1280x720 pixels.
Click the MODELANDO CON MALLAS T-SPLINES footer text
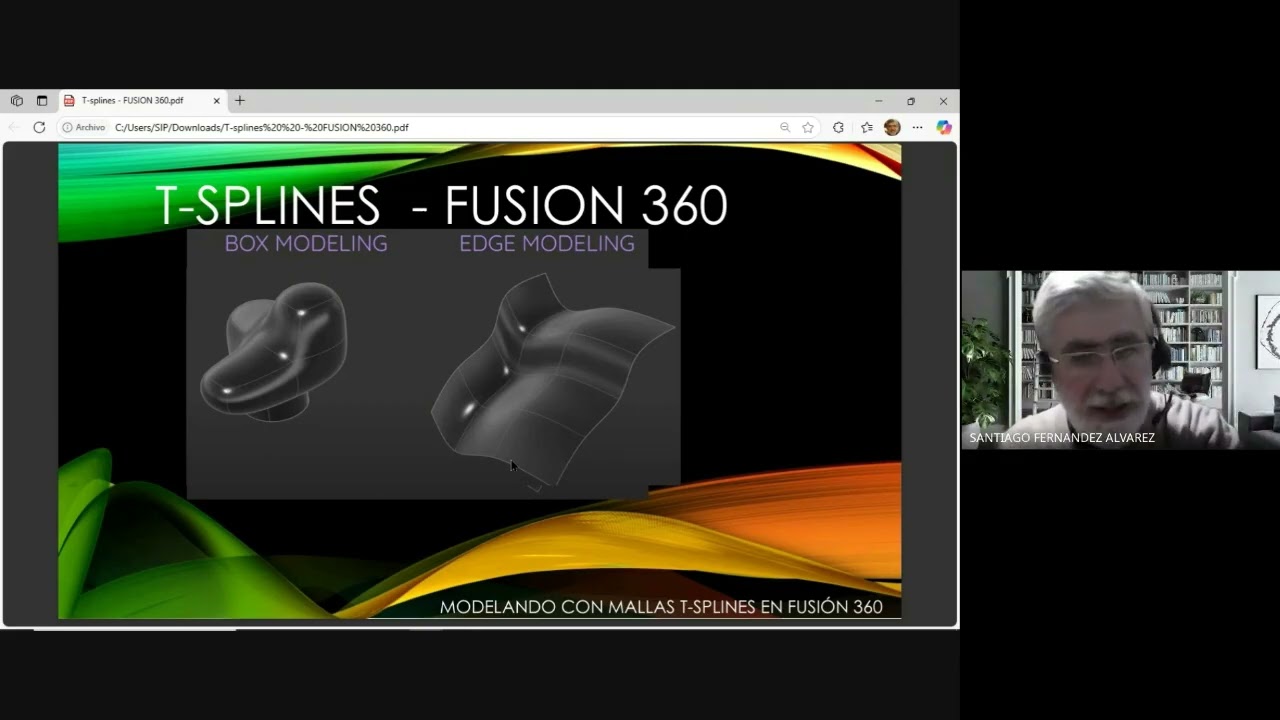661,607
